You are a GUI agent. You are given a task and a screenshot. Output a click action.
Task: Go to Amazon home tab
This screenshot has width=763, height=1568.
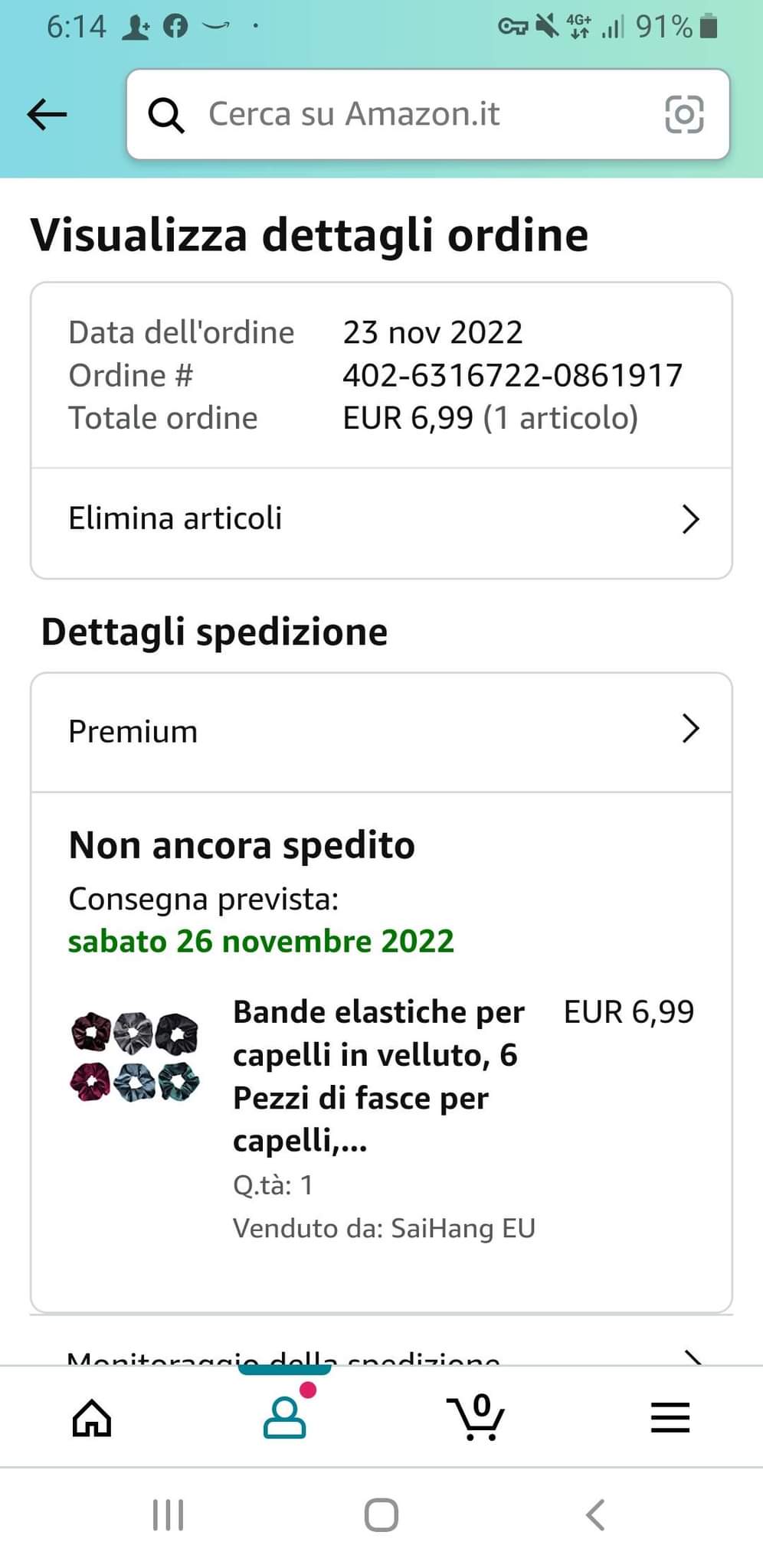click(92, 1417)
